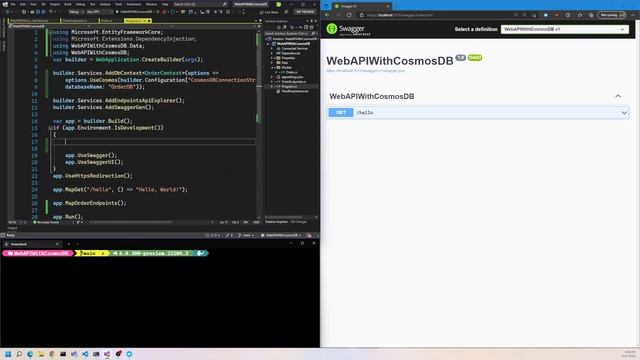Image resolution: width=640 pixels, height=360 pixels.
Task: Click the Git Changes bottom tab
Action: pos(298,222)
